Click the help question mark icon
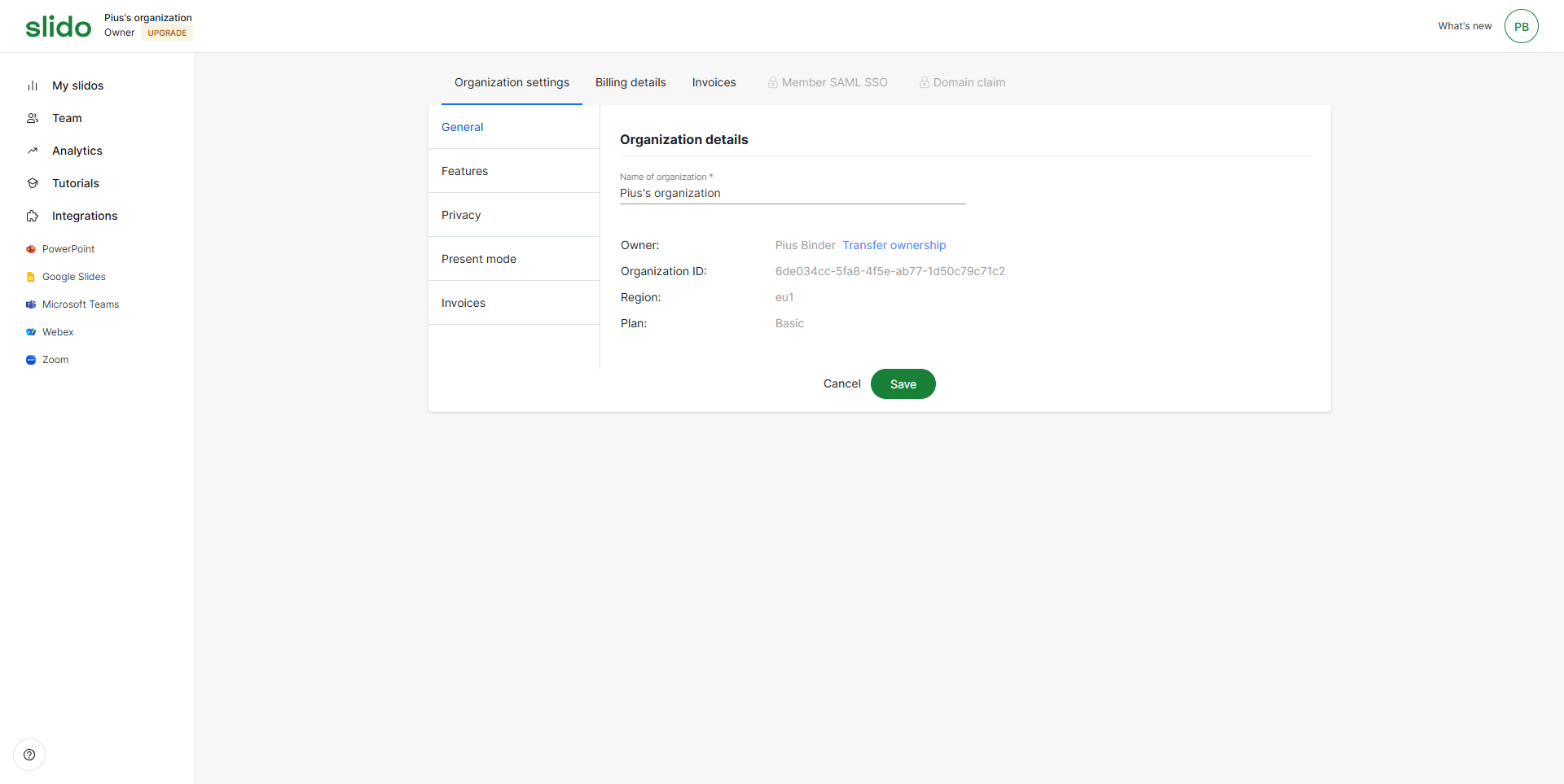 pos(29,755)
